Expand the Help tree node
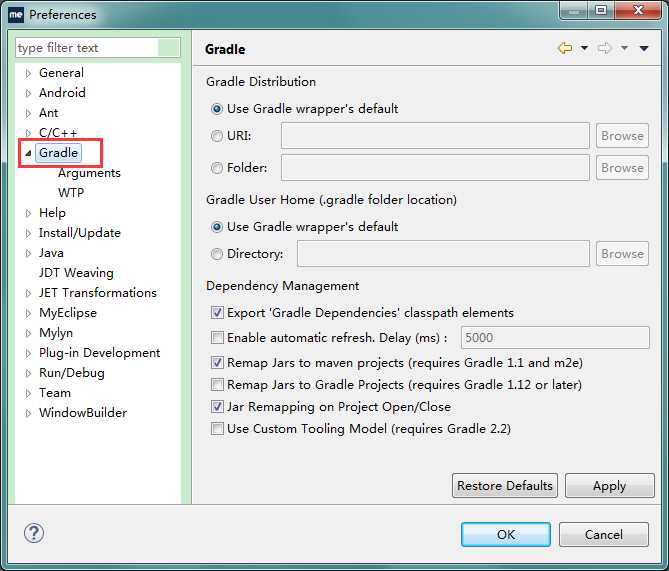 tap(28, 213)
